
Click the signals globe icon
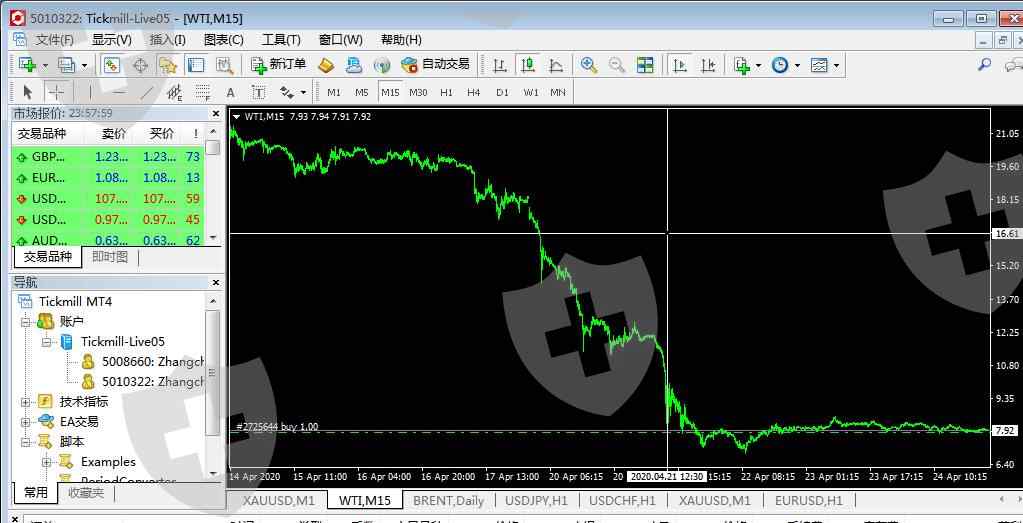[x=382, y=65]
